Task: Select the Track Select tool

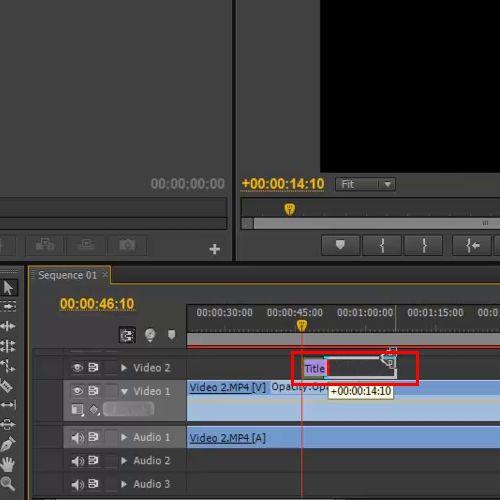Action: click(8, 306)
